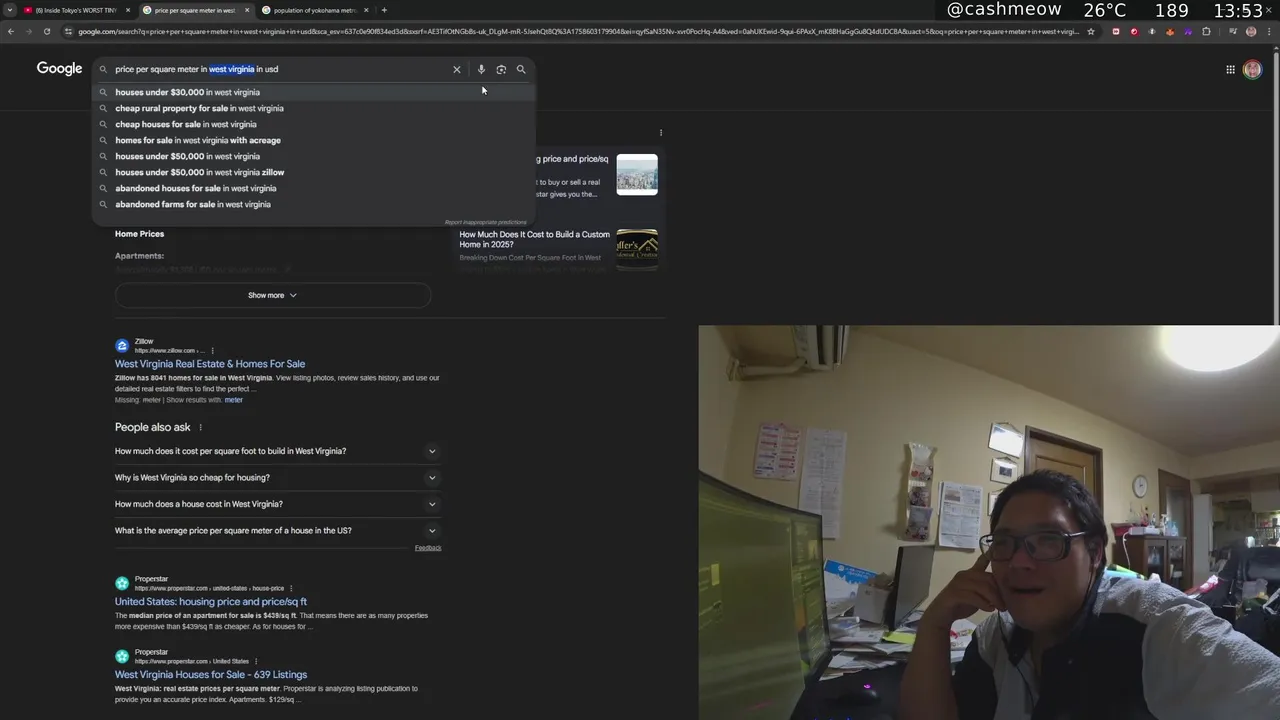Viewport: 1280px width, 720px height.
Task: Open Google Lens image search icon
Action: coord(501,69)
